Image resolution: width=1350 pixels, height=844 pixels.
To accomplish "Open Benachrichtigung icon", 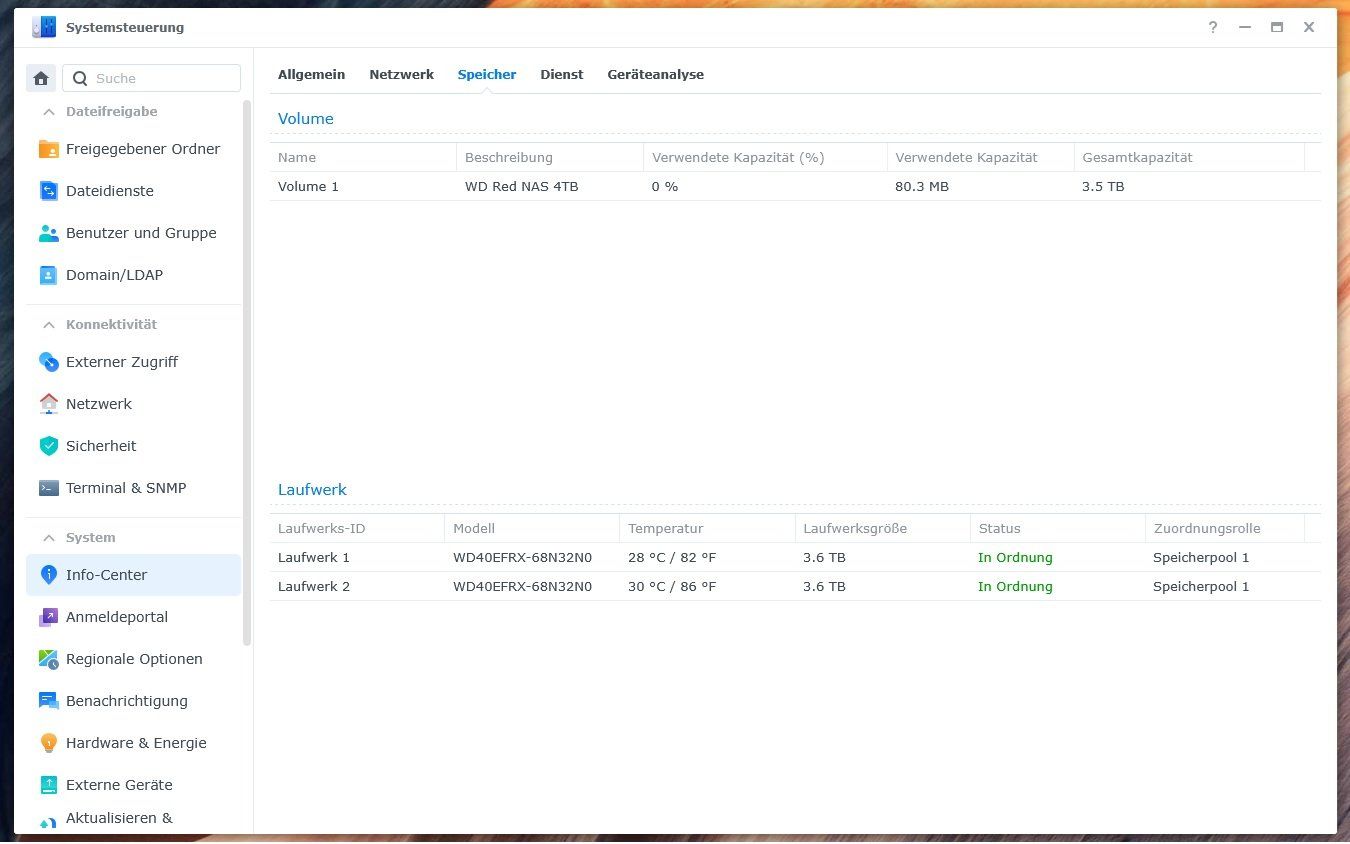I will (x=48, y=701).
